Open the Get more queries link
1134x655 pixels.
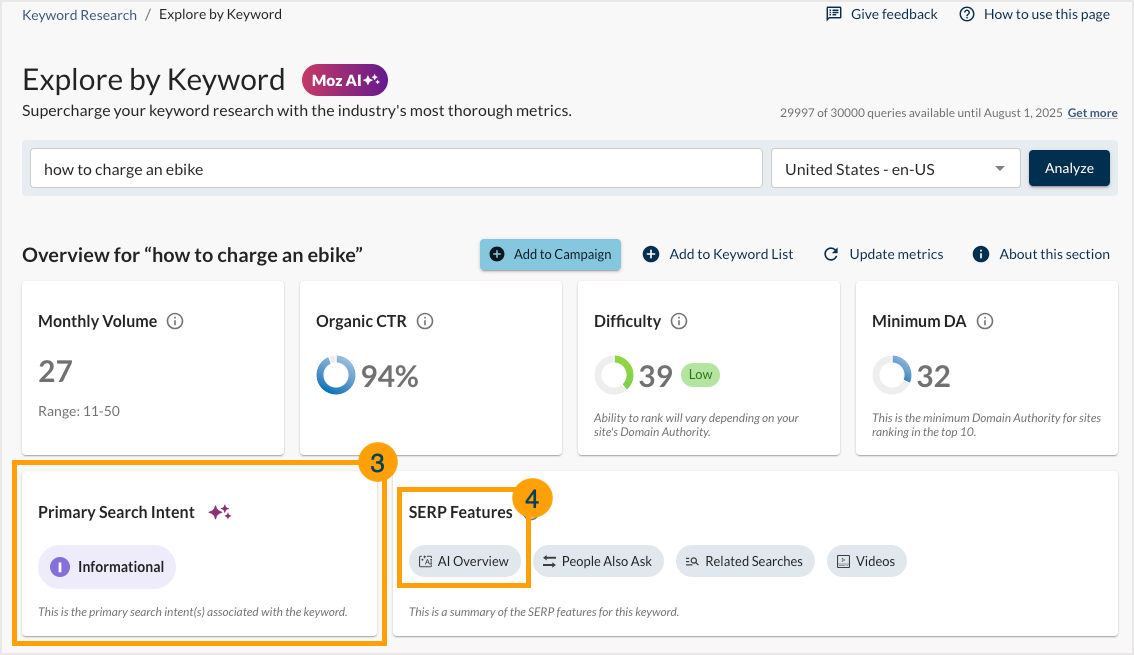coord(1092,113)
